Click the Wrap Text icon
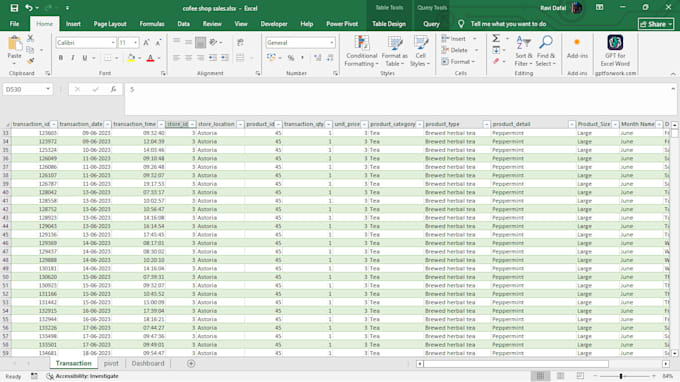The width and height of the screenshot is (680, 382). point(240,42)
